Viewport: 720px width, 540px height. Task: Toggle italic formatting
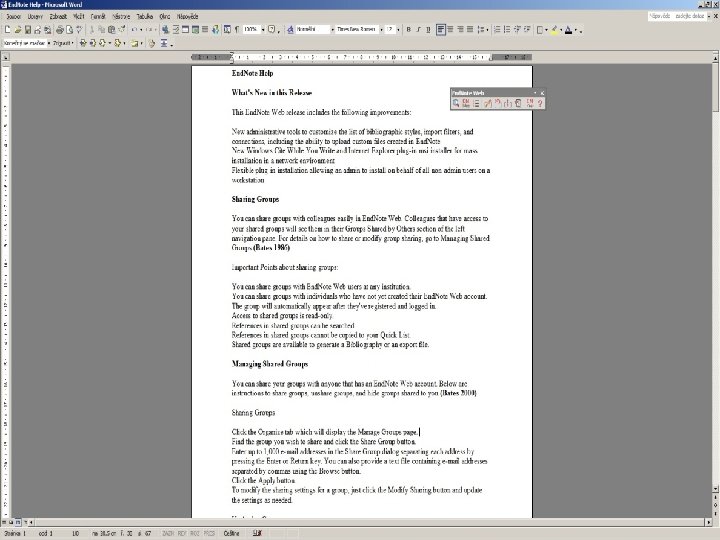[418, 30]
